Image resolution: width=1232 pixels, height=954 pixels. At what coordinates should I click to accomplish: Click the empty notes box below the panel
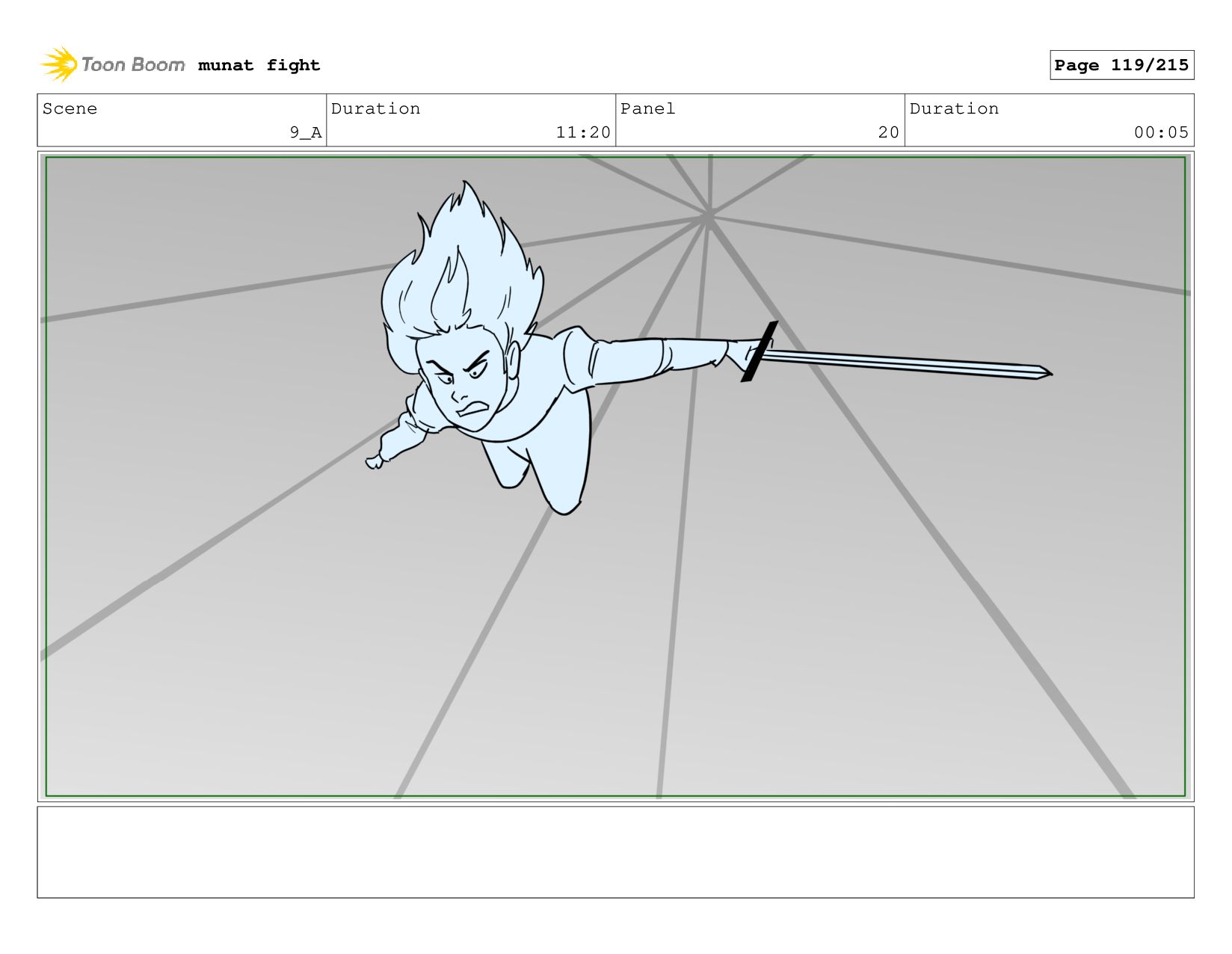click(615, 852)
